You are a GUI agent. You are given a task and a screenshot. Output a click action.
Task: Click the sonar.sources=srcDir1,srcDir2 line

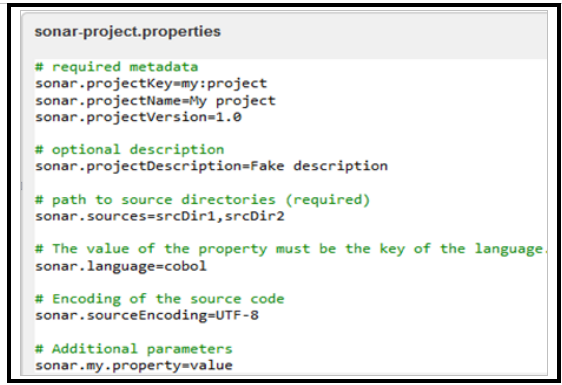pos(160,217)
